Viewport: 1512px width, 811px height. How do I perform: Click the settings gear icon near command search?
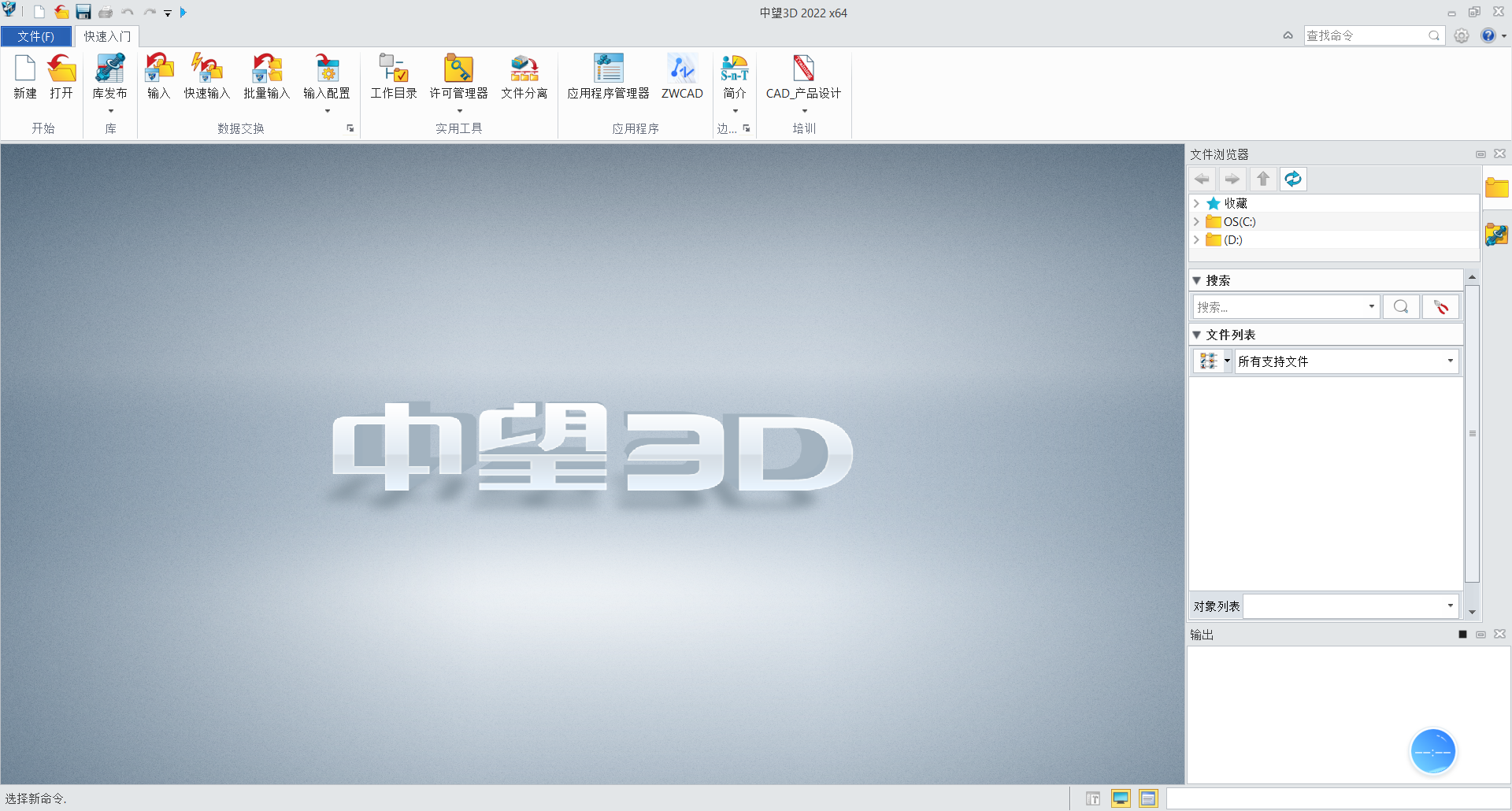click(x=1462, y=35)
